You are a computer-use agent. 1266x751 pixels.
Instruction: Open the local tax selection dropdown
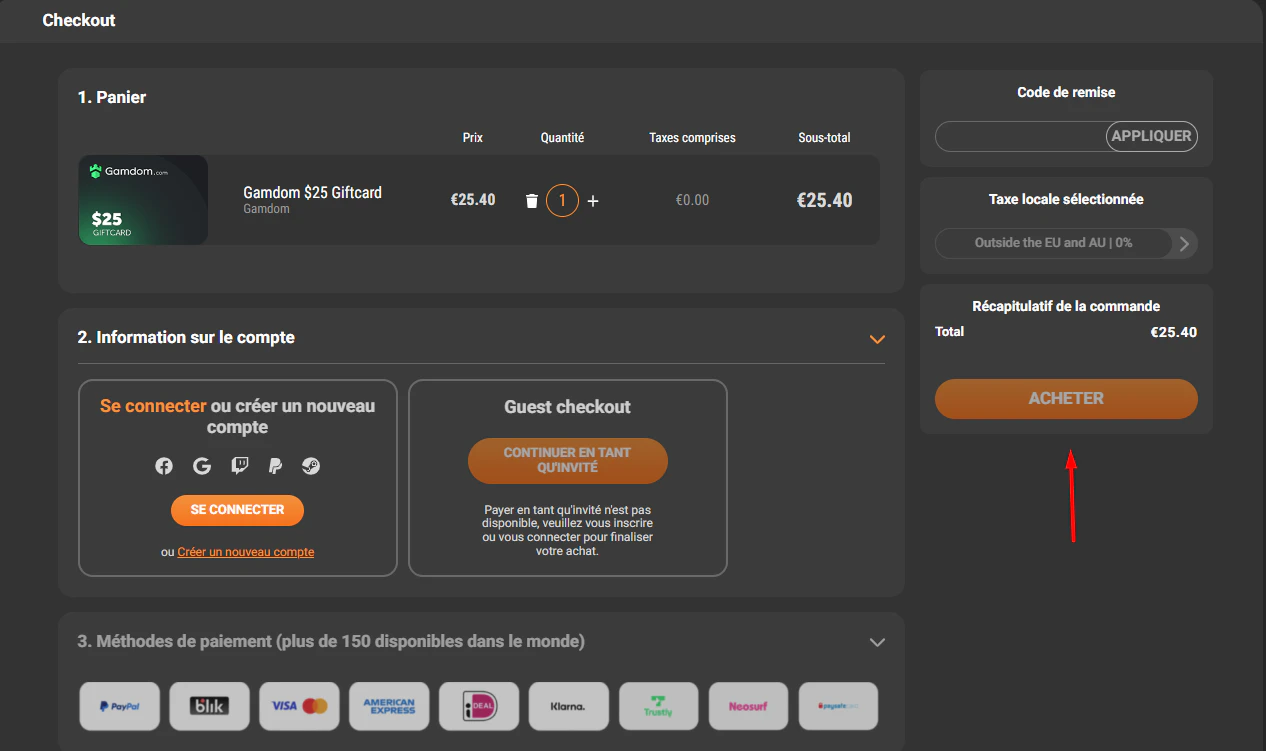(1066, 243)
